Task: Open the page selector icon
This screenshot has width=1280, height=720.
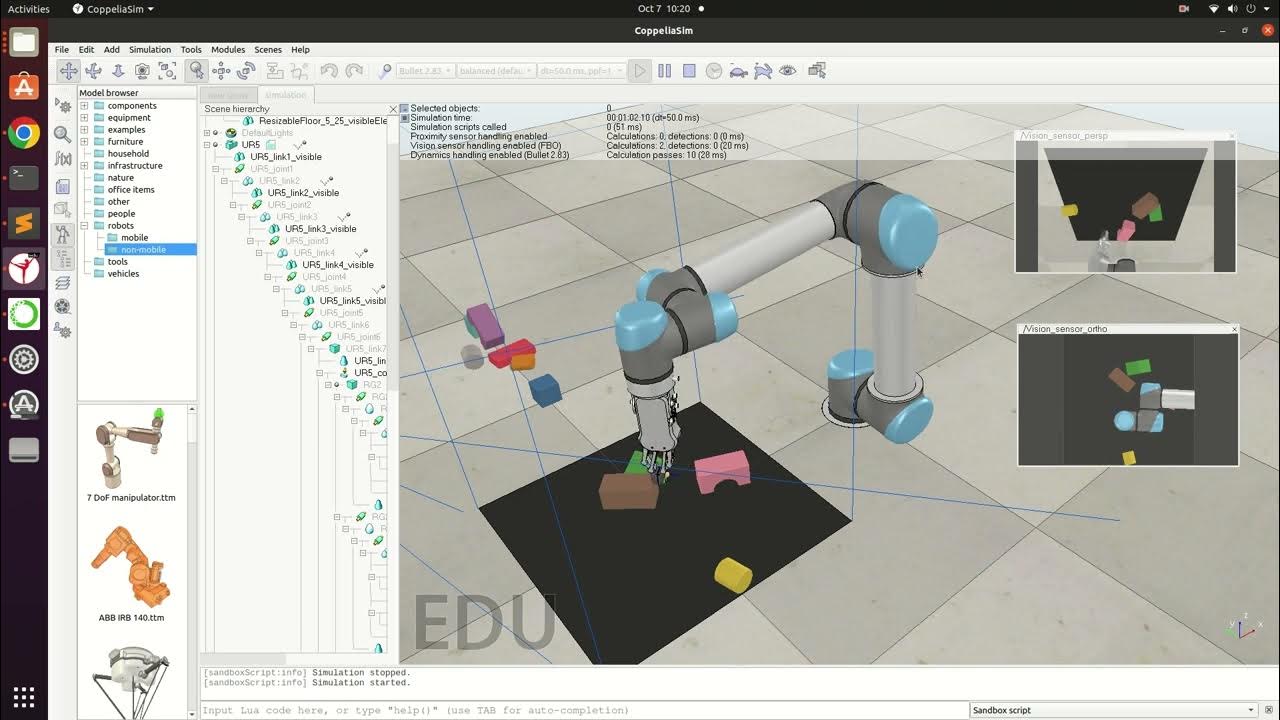Action: [x=817, y=71]
